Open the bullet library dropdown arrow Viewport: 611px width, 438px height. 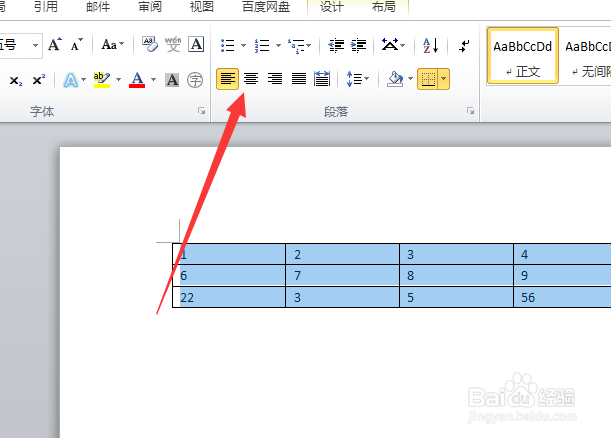tap(243, 46)
